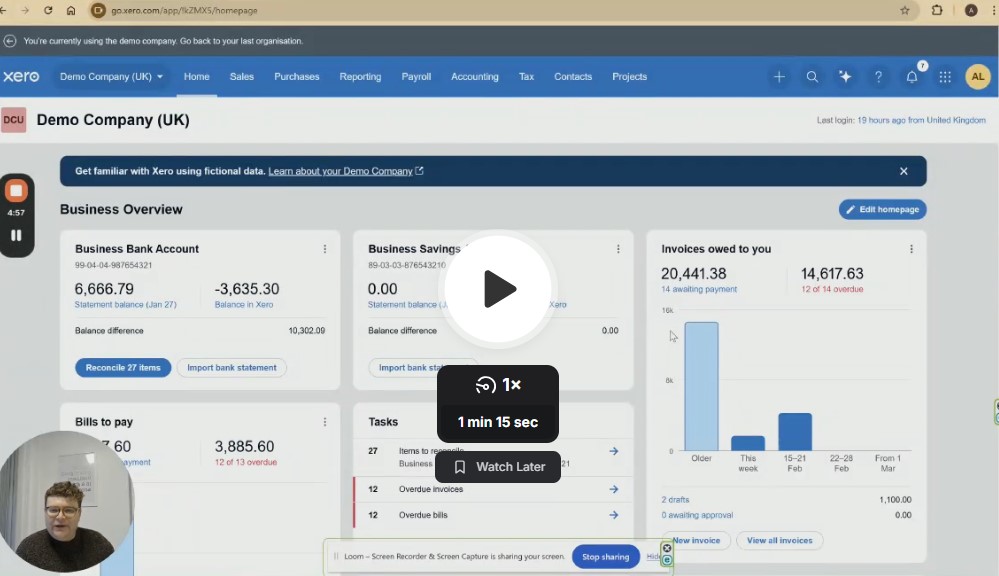Viewport: 999px width, 576px height.
Task: Open the Reporting menu
Action: pos(360,76)
